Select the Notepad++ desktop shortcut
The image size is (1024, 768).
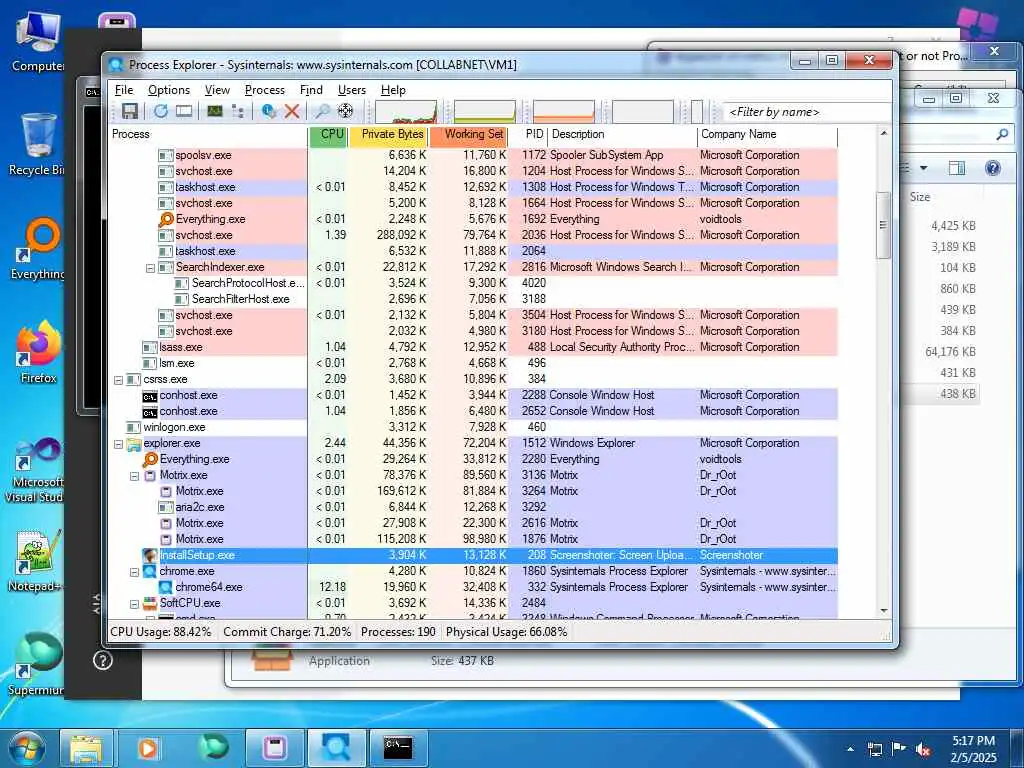point(37,560)
